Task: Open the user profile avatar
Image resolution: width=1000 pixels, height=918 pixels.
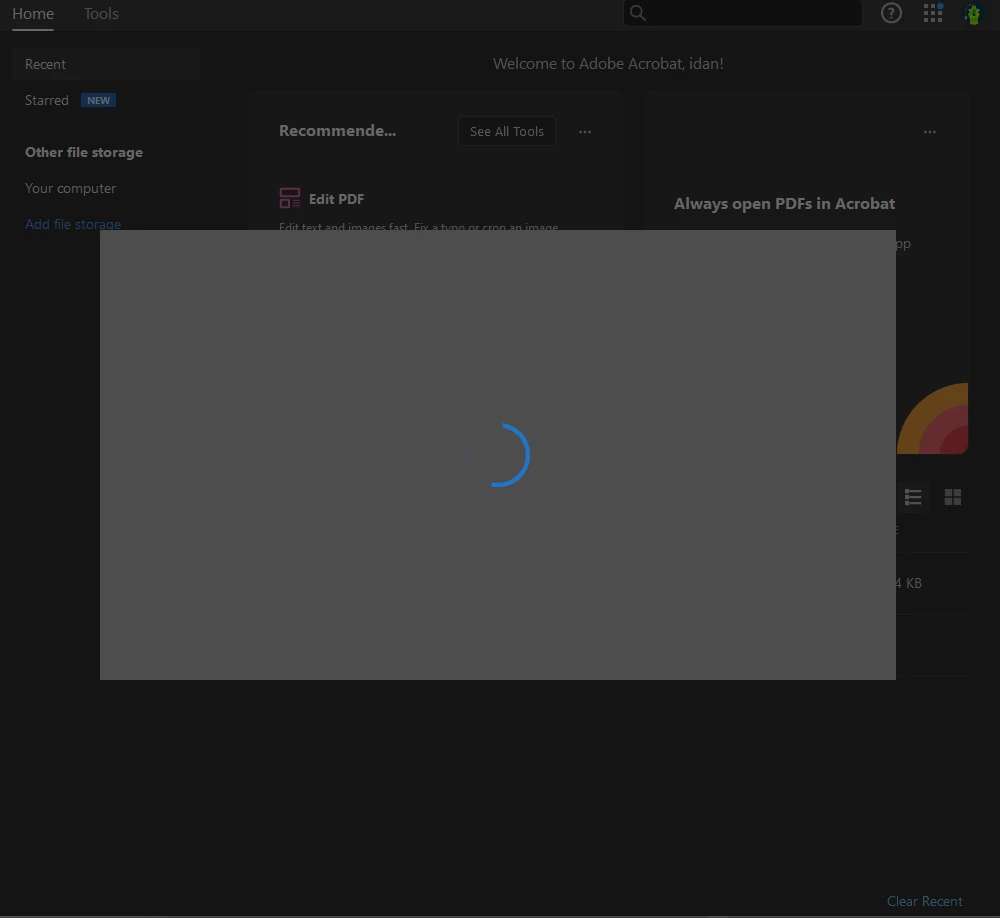Action: click(x=973, y=13)
